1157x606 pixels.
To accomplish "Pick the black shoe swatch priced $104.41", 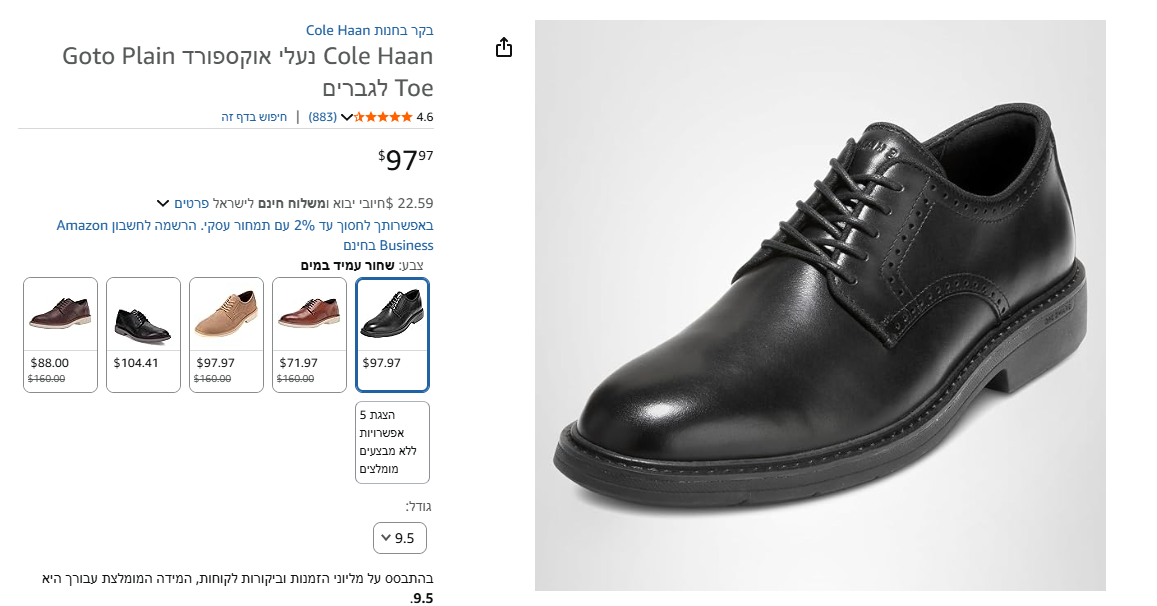I will tap(143, 334).
